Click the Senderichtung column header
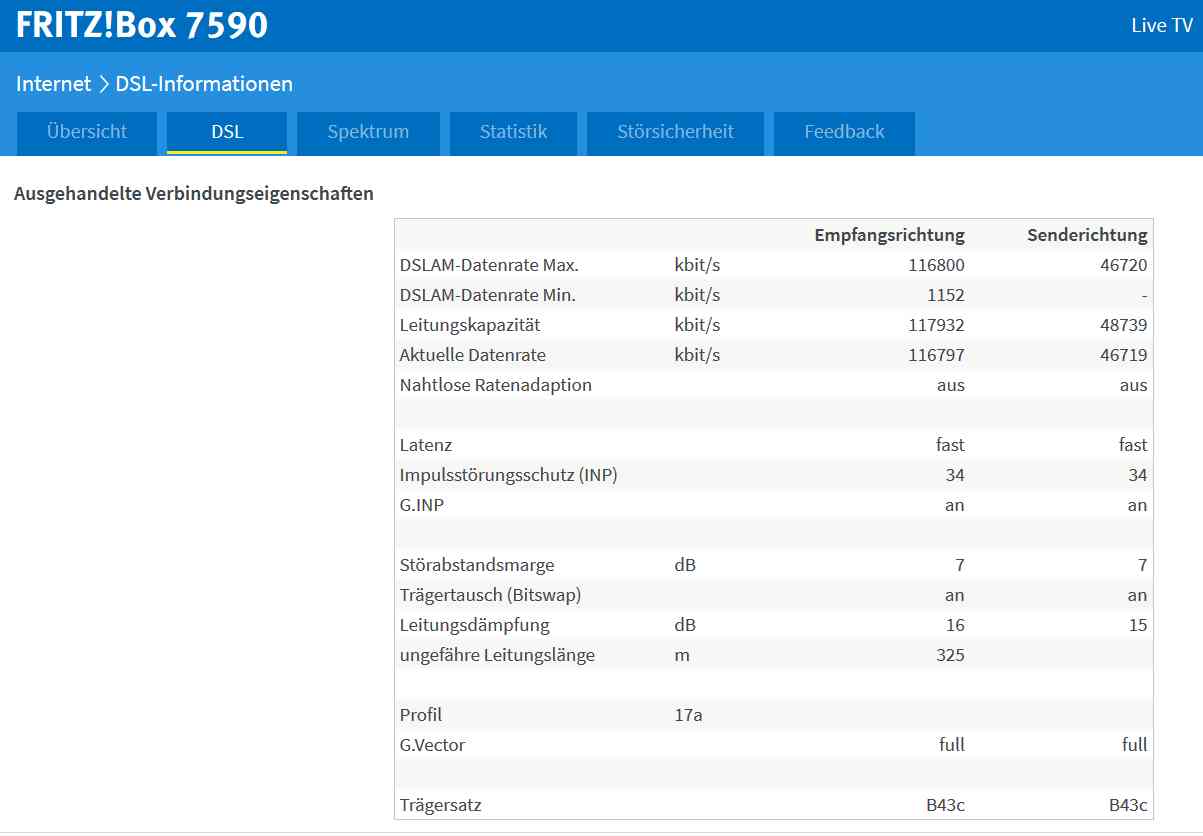Viewport: 1203px width, 836px height. pyautogui.click(x=1087, y=235)
